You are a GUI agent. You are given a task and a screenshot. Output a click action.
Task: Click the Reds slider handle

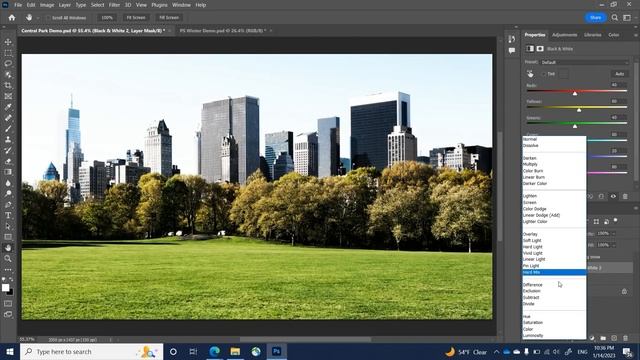(575, 93)
